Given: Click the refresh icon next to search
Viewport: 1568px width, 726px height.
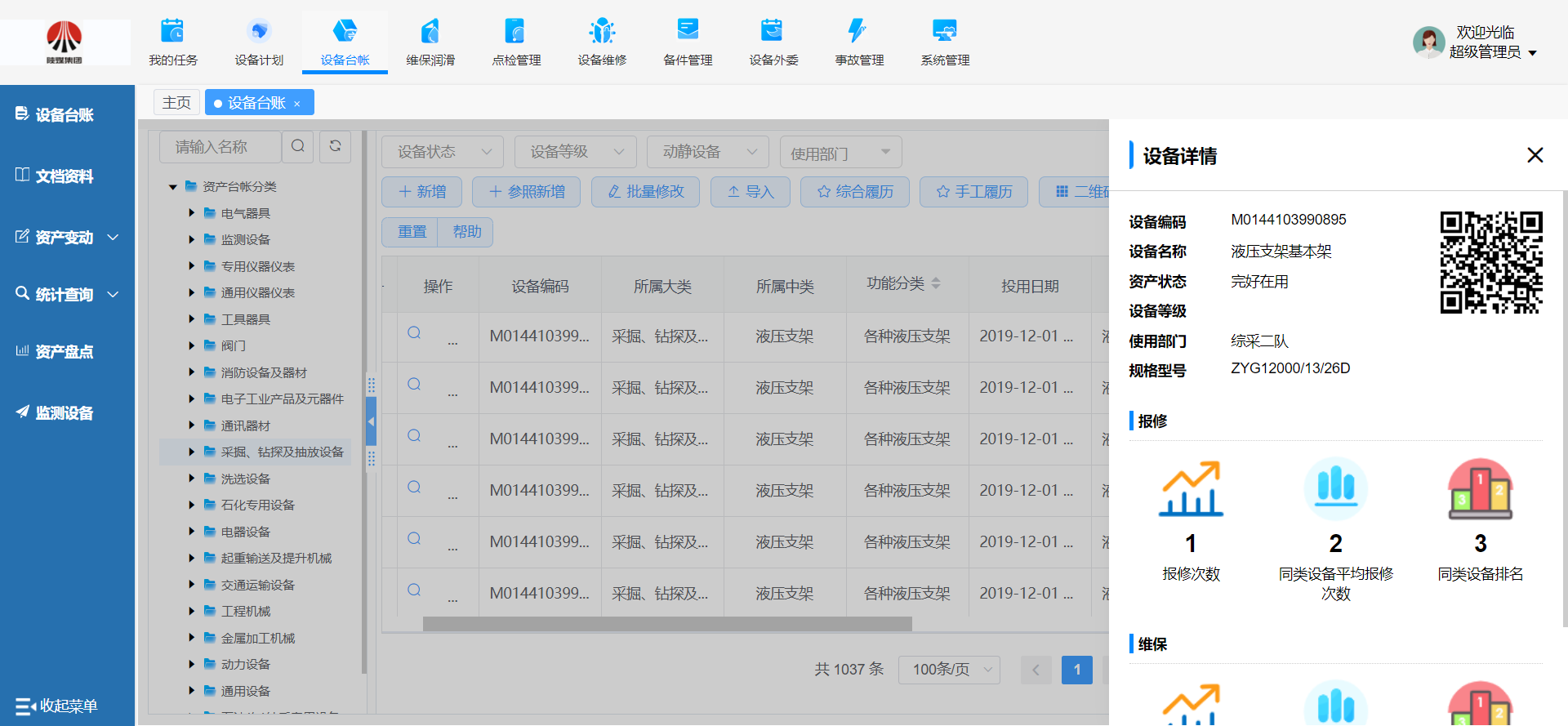Looking at the screenshot, I should (335, 146).
